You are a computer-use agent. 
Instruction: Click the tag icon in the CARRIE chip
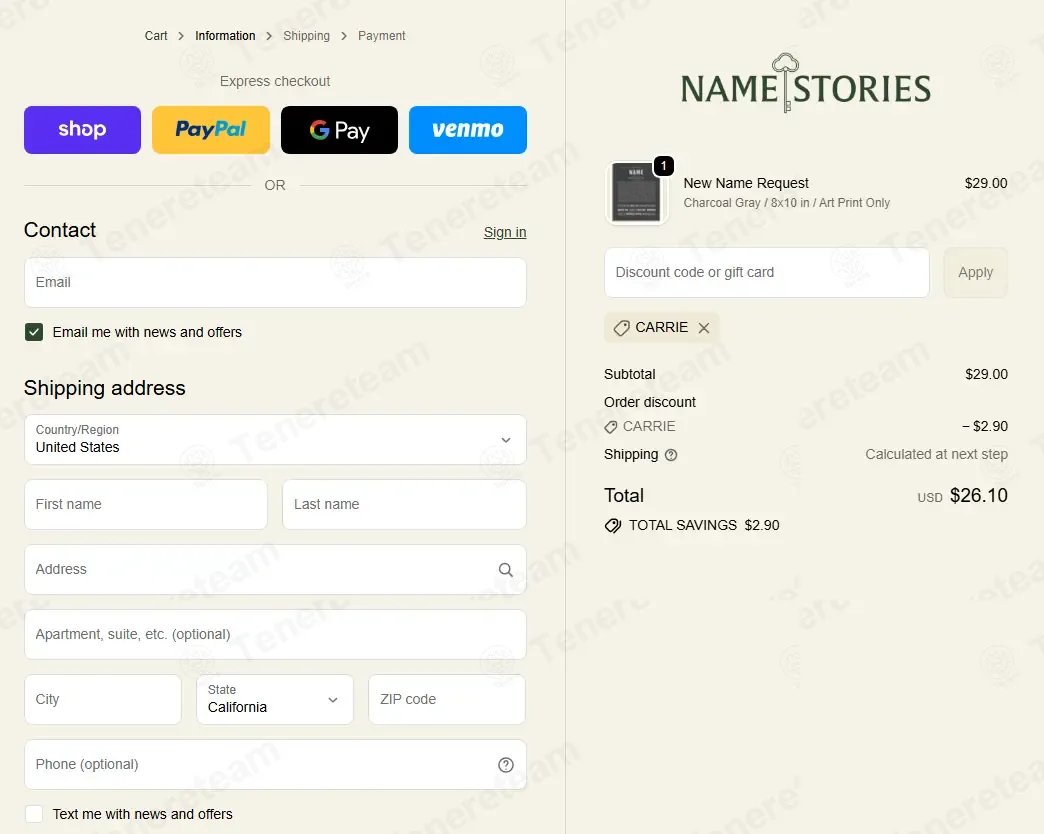(x=621, y=327)
